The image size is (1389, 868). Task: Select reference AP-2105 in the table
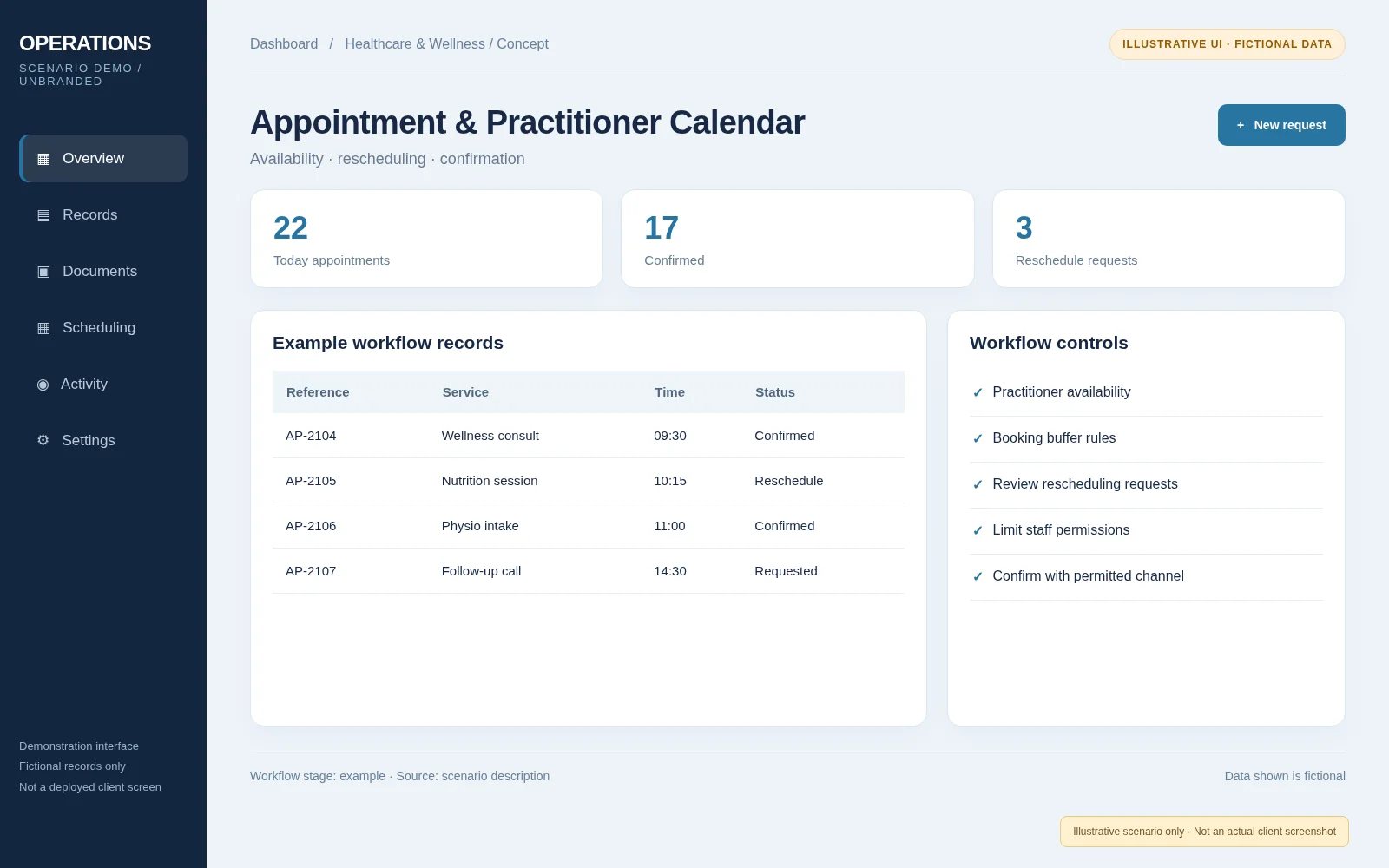311,481
